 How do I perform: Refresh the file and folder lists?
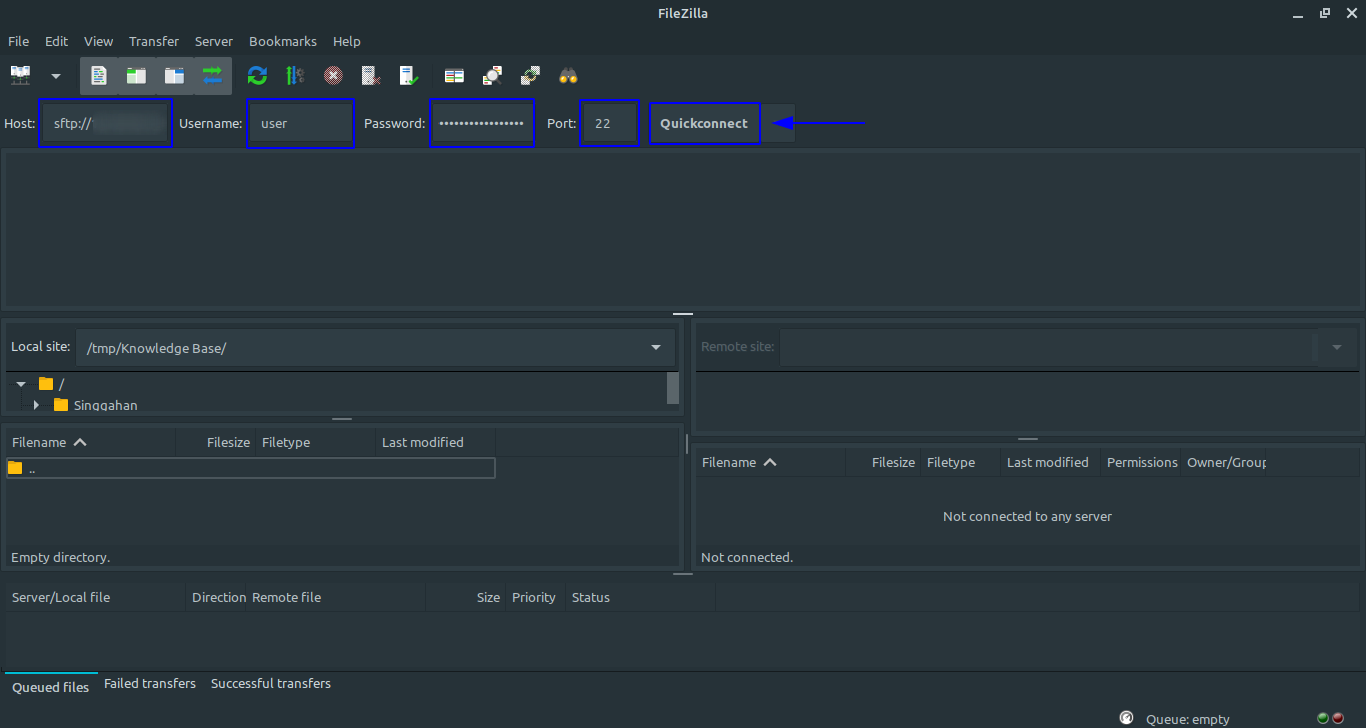click(x=258, y=76)
